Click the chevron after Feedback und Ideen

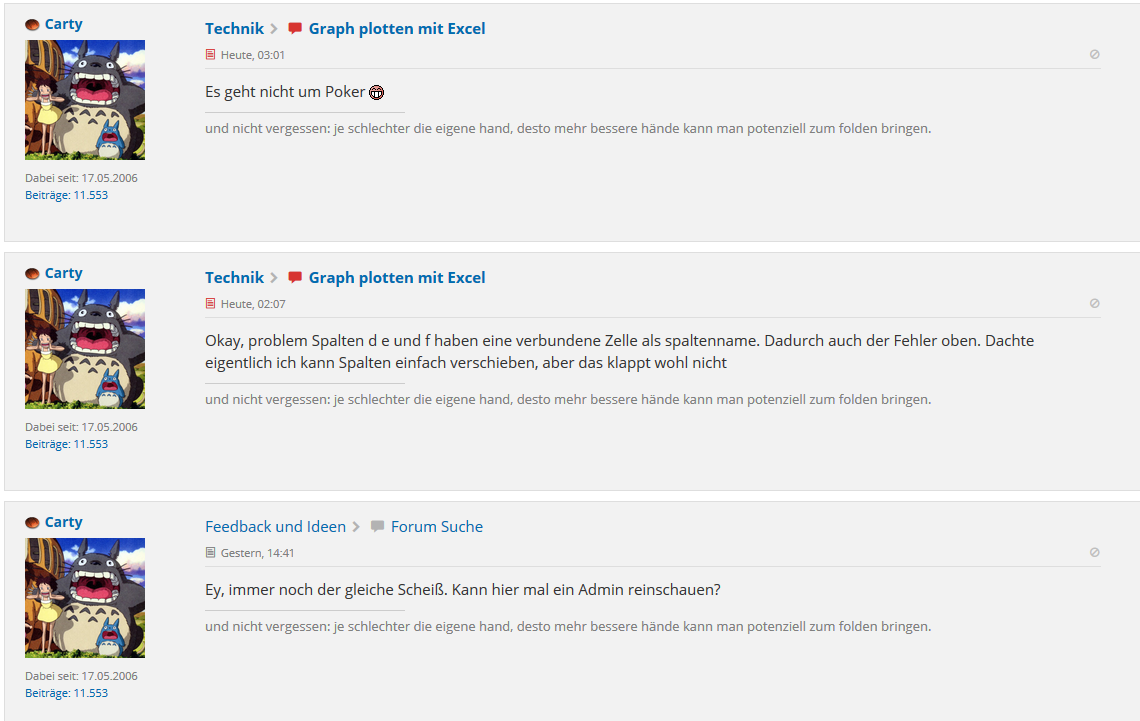[x=356, y=526]
